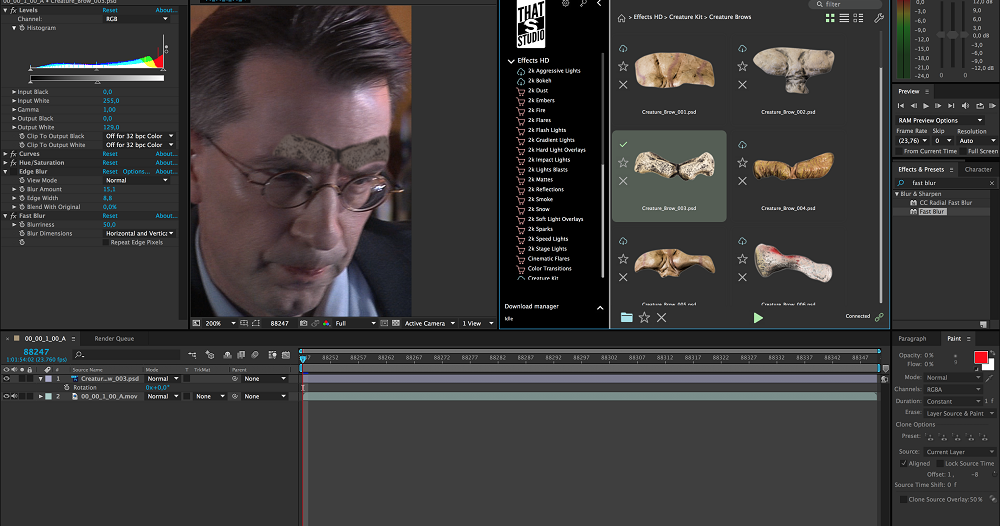
Task: Collapse Effects HD tree
Action: click(511, 61)
